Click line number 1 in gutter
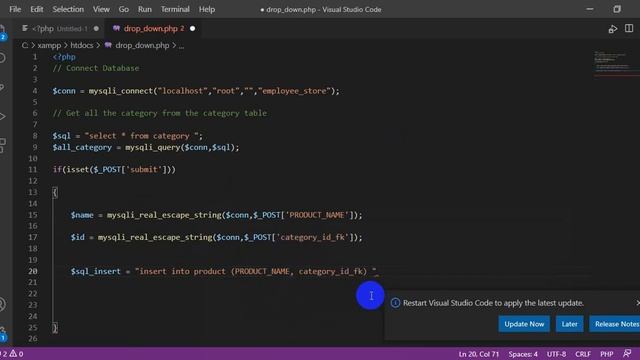Screen dimensions: 640x360 pos(35,57)
